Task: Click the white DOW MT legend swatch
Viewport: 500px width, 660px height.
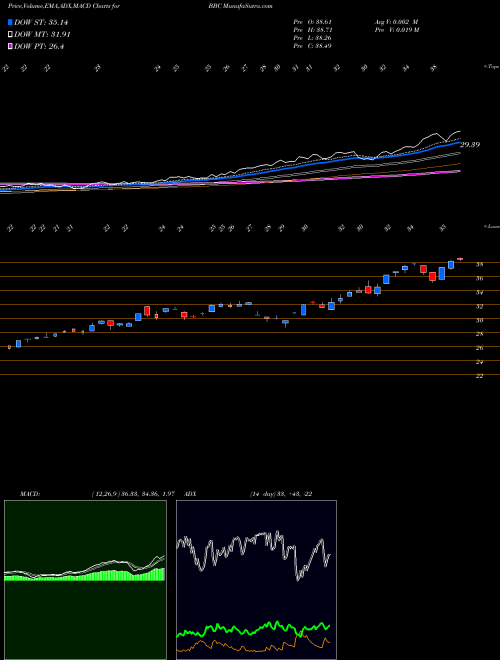Action: click(x=10, y=35)
